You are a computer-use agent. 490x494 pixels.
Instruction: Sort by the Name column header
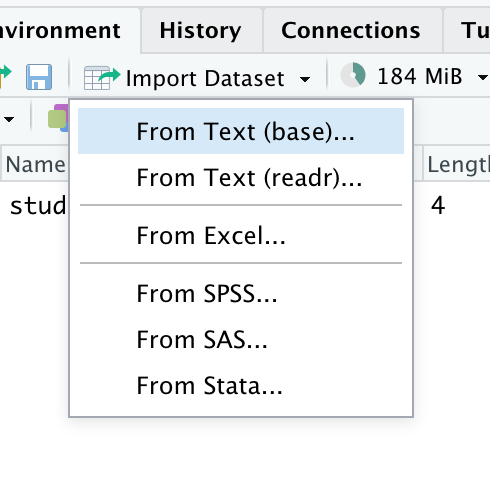35,164
